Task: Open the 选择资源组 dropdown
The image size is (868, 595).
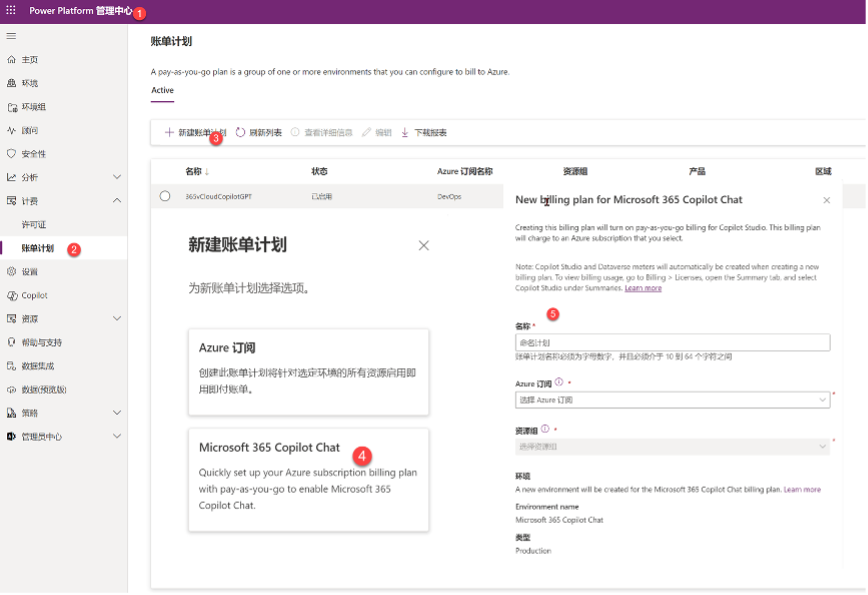Action: click(673, 447)
